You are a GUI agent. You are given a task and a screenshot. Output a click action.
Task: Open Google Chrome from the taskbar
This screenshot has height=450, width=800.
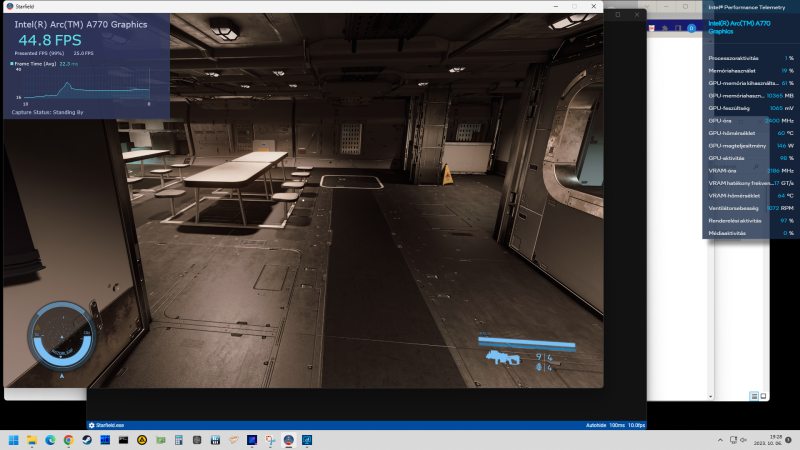(x=68, y=440)
